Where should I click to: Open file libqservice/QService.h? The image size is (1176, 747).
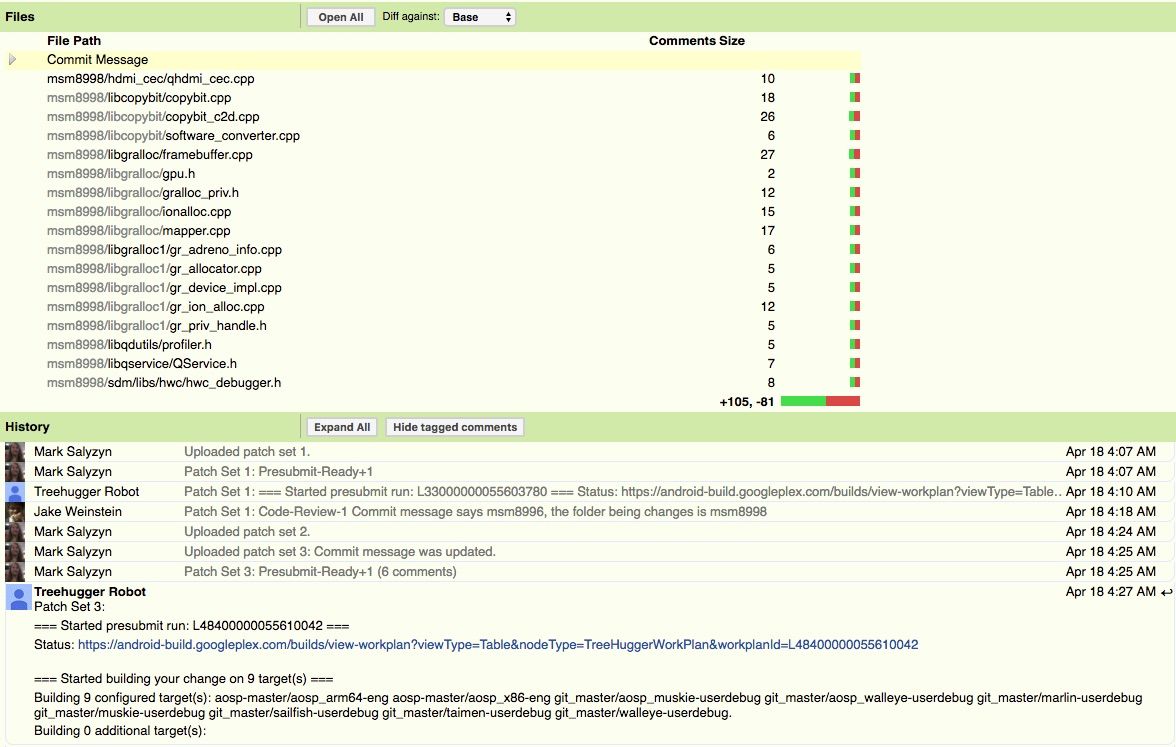click(x=142, y=364)
